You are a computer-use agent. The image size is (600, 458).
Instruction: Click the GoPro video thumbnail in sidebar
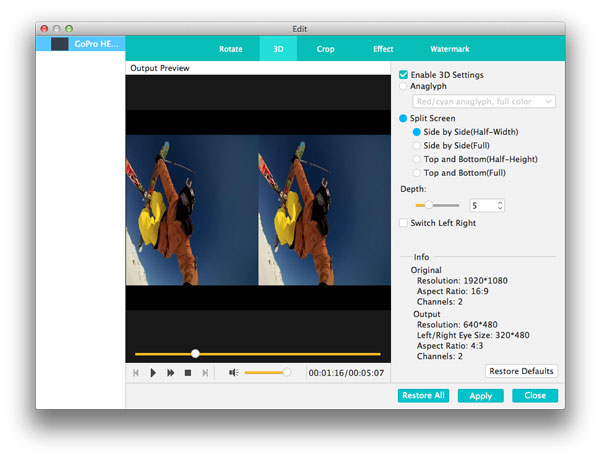60,44
